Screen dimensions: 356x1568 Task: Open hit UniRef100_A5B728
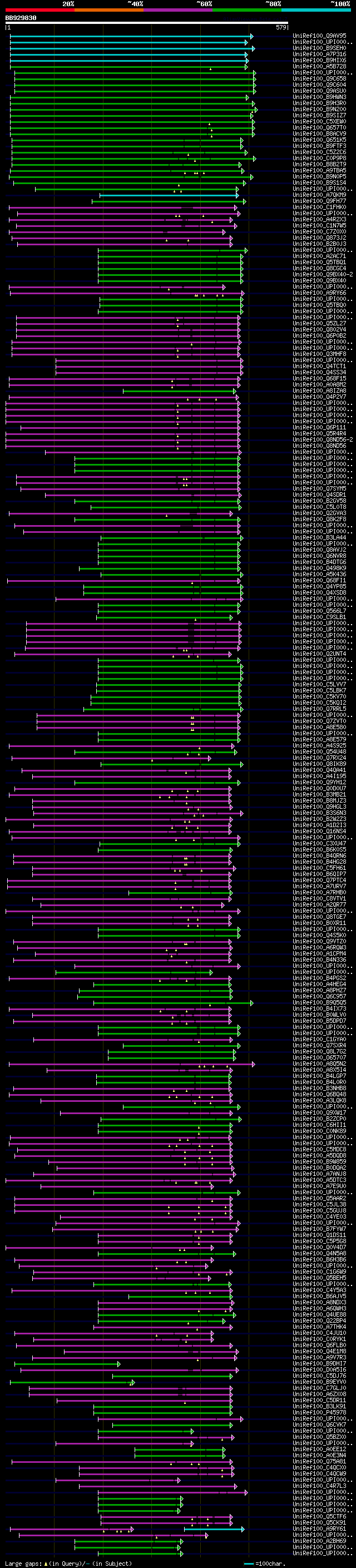(319, 66)
